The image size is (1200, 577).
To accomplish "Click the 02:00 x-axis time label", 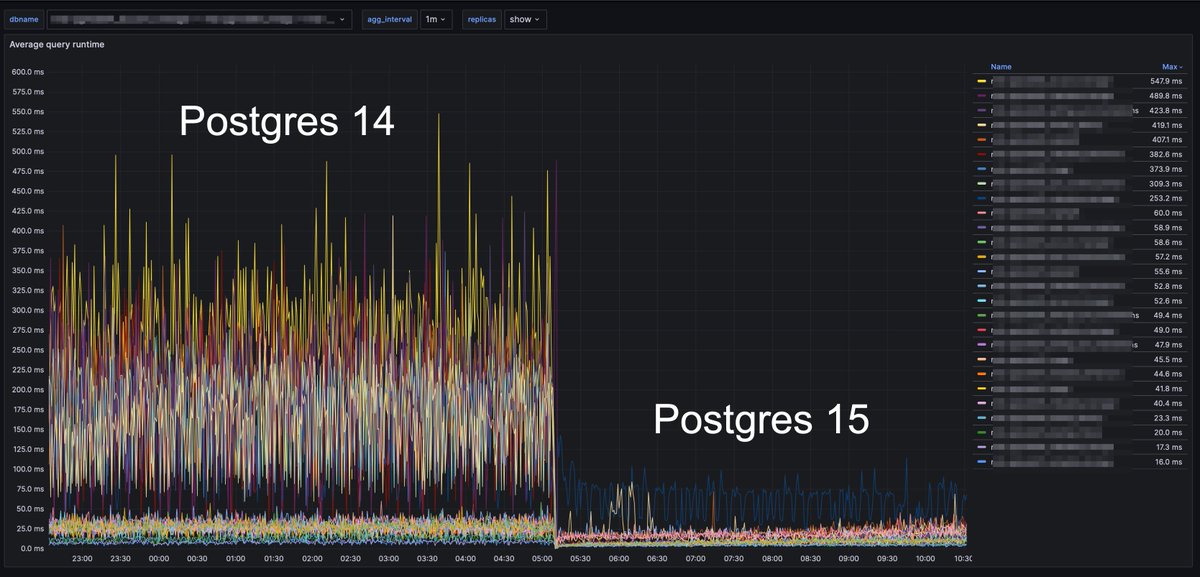I will tap(313, 560).
